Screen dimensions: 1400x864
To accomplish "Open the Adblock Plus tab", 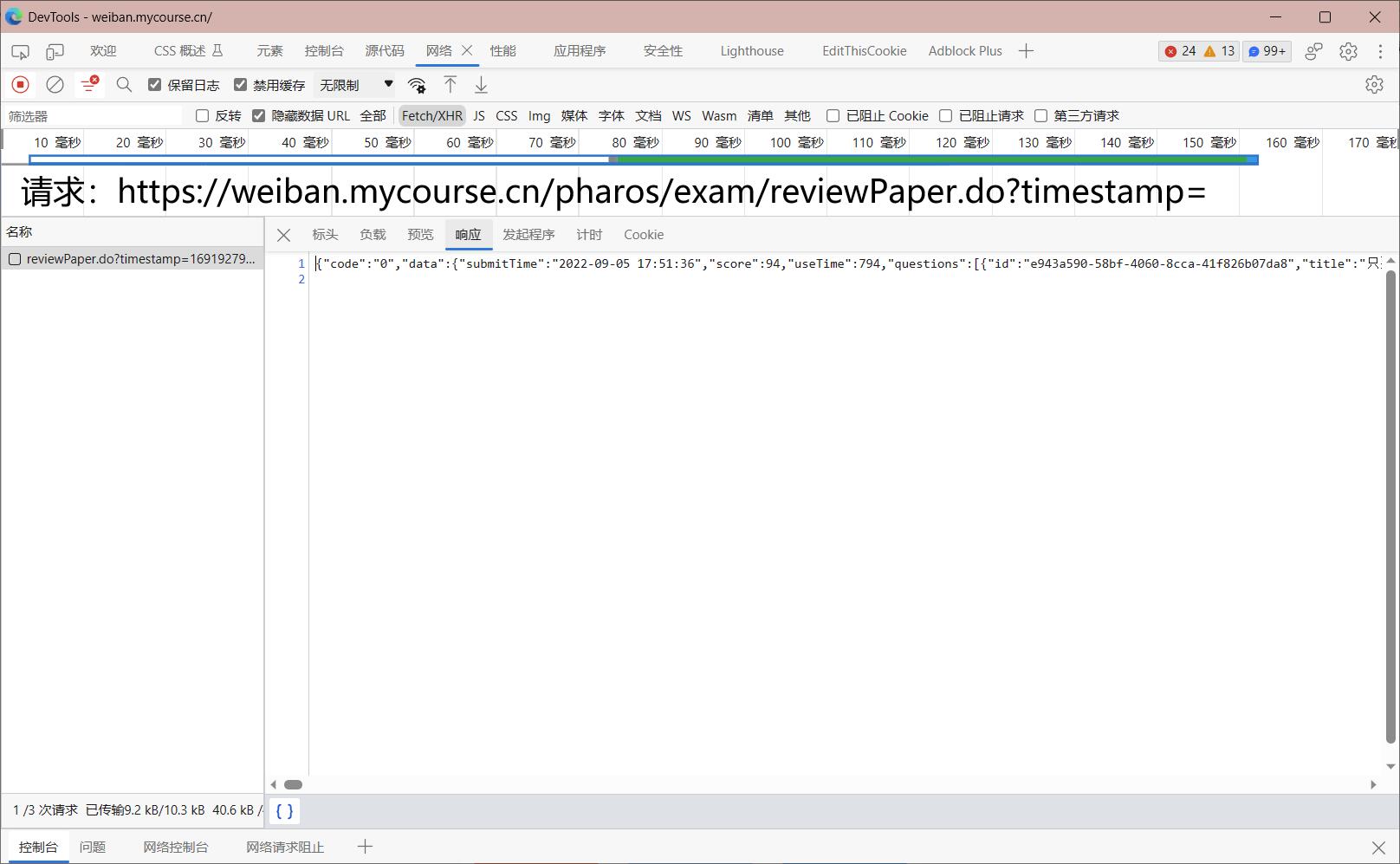I will 965,51.
